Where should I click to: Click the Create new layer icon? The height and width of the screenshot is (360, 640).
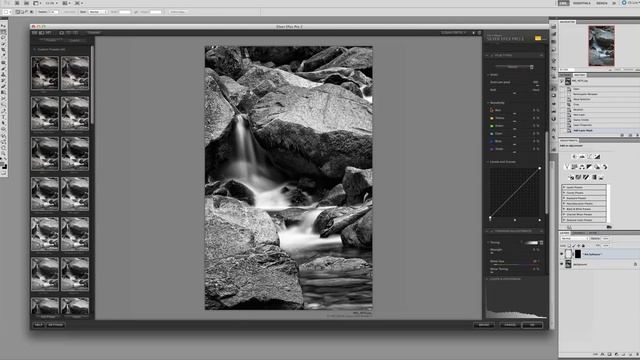click(x=631, y=354)
